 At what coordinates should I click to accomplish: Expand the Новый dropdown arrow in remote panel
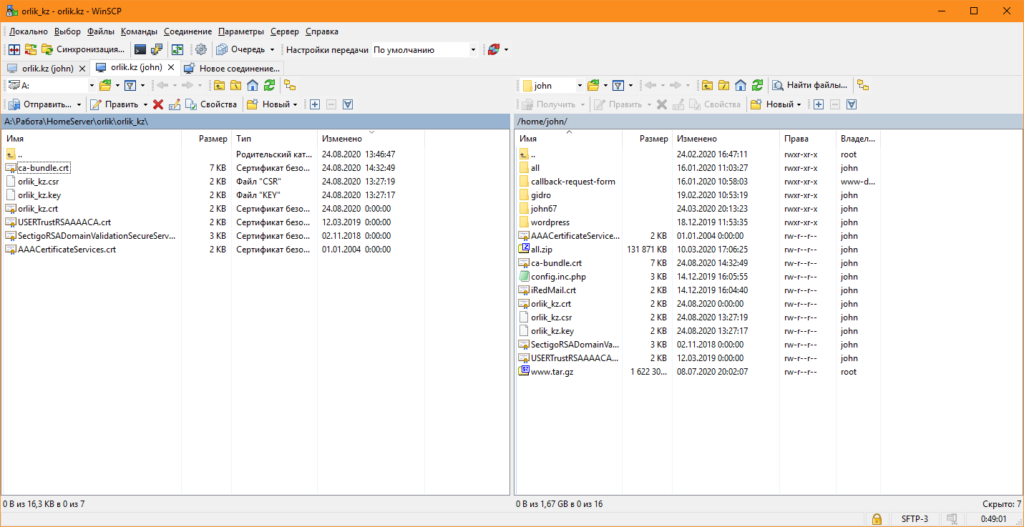[799, 104]
